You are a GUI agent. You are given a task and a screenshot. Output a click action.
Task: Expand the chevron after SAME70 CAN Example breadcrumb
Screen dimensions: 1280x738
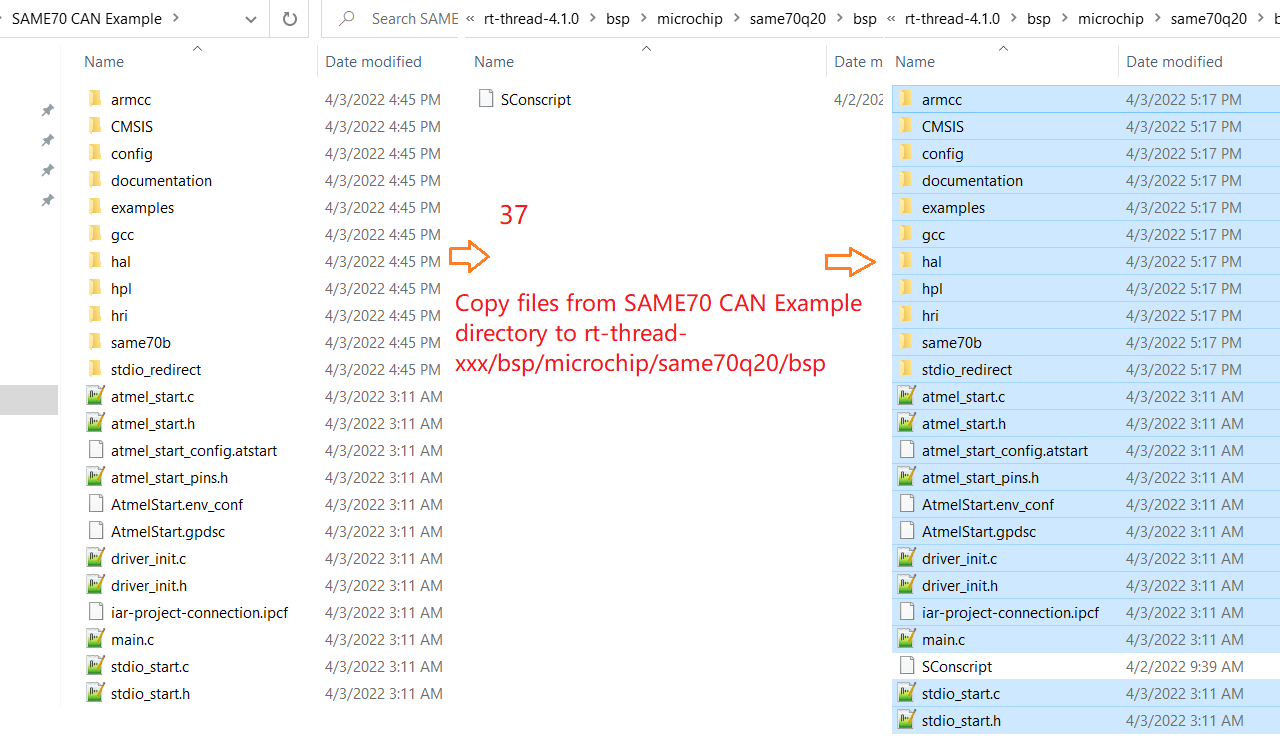click(176, 19)
